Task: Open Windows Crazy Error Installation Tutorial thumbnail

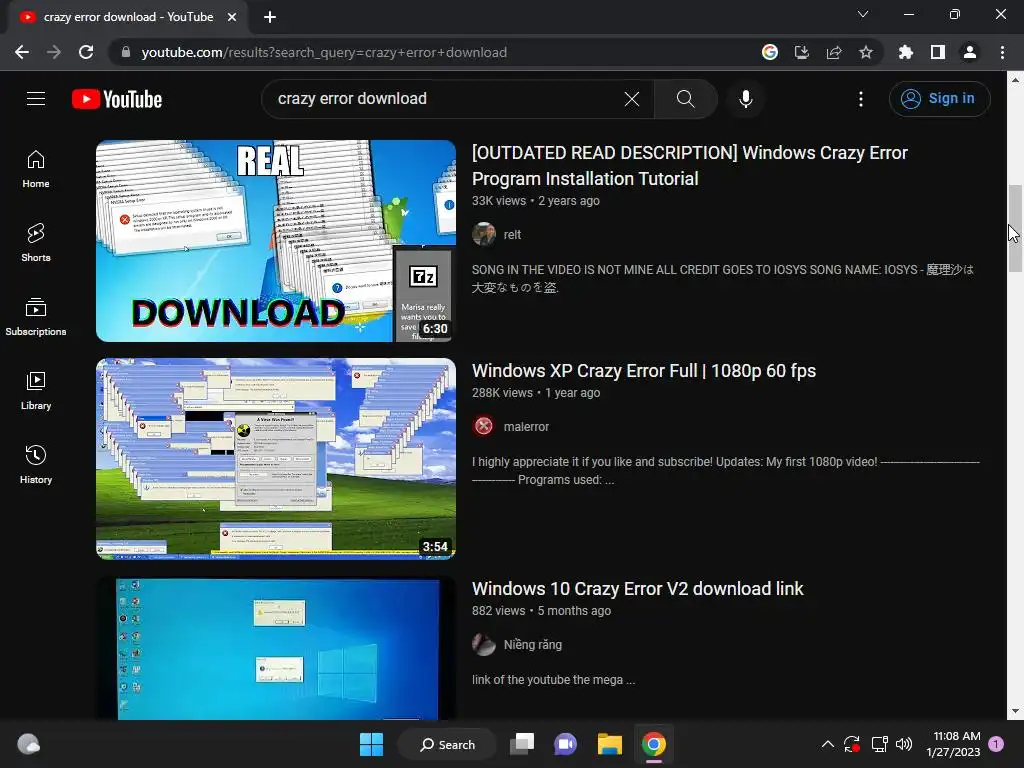Action: coord(276,240)
